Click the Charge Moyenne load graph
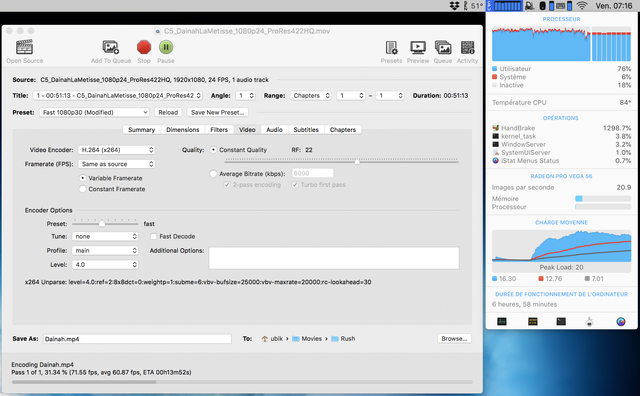Viewport: 640px width, 396px height. tap(562, 247)
